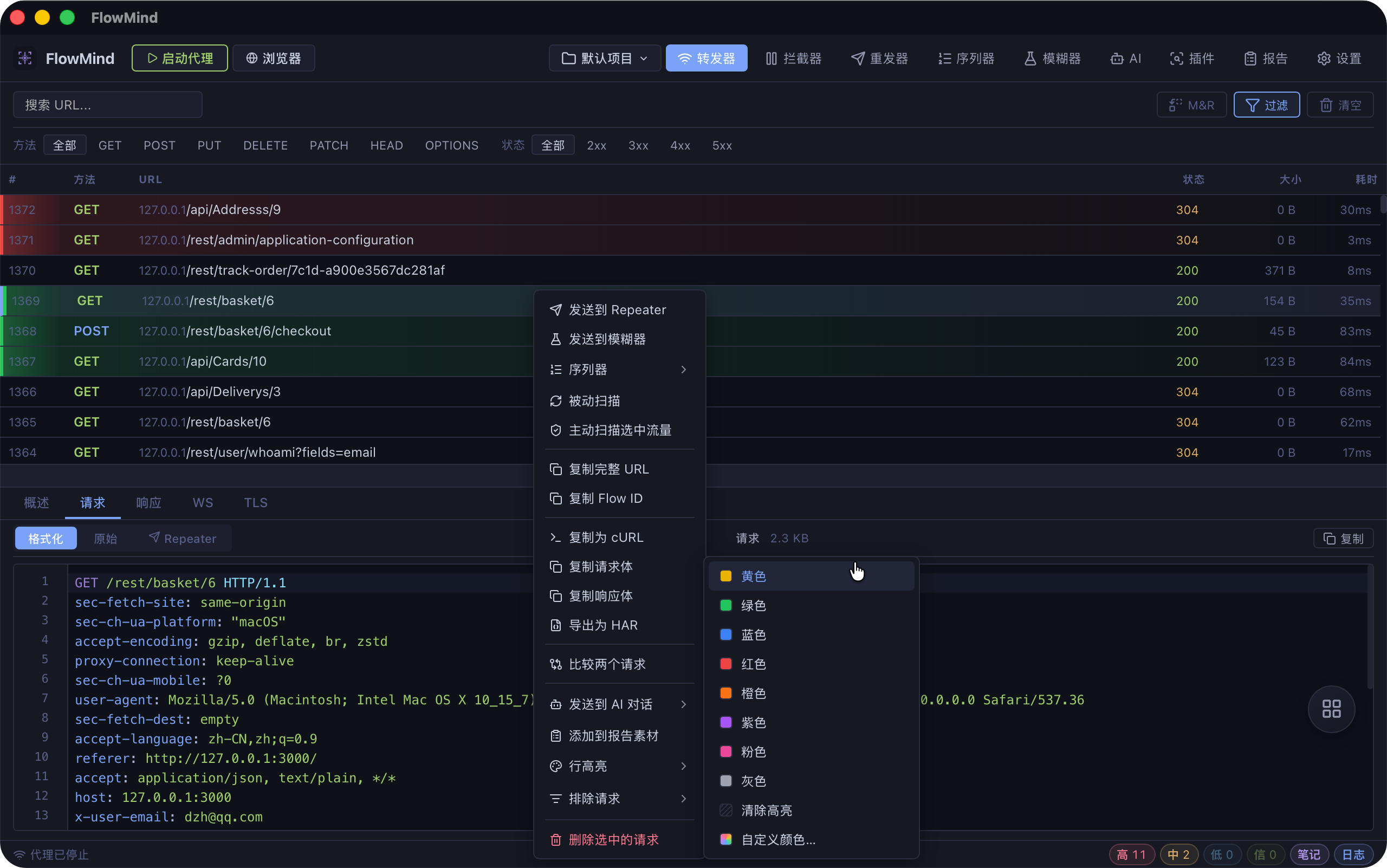Choose 发送到模糊器 in context menu
This screenshot has width=1387, height=868.
click(619, 339)
